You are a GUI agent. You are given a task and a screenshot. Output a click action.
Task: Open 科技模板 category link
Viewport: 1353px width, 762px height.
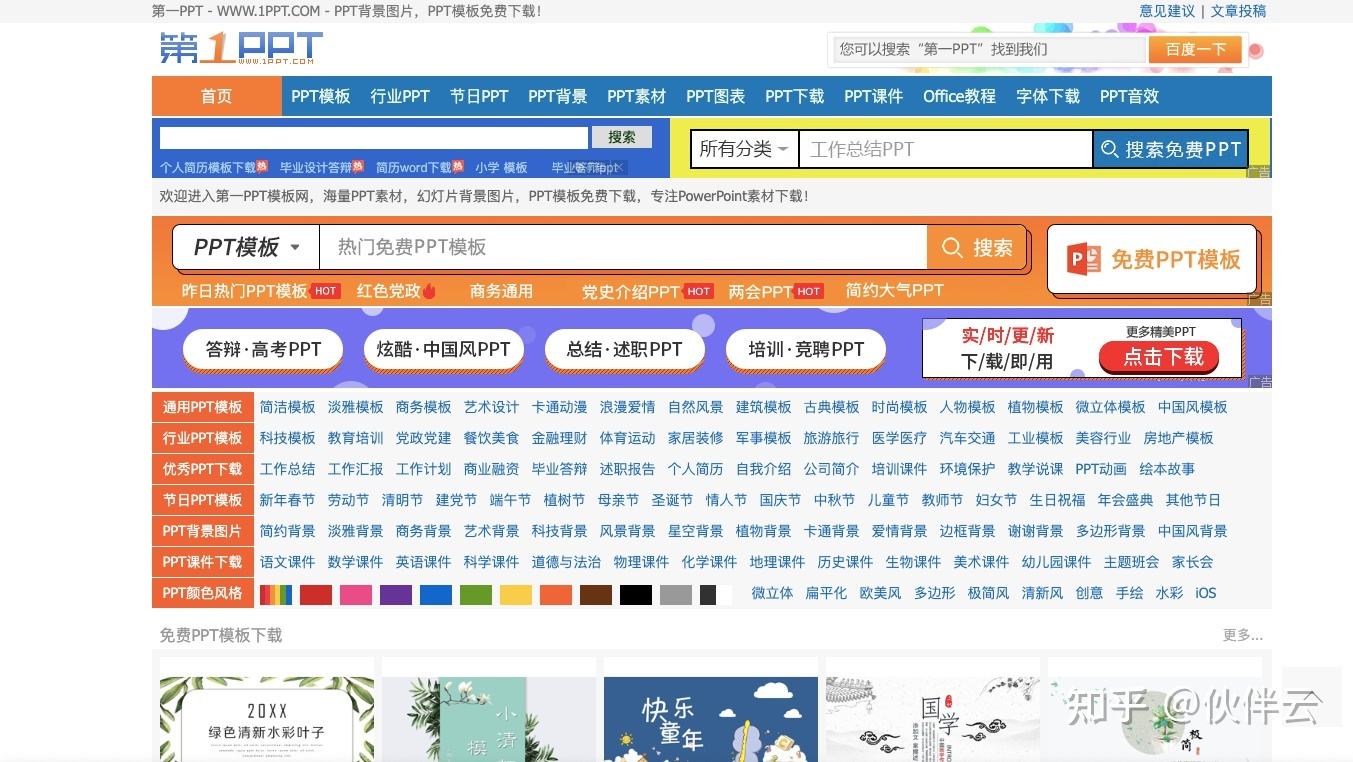coord(288,438)
